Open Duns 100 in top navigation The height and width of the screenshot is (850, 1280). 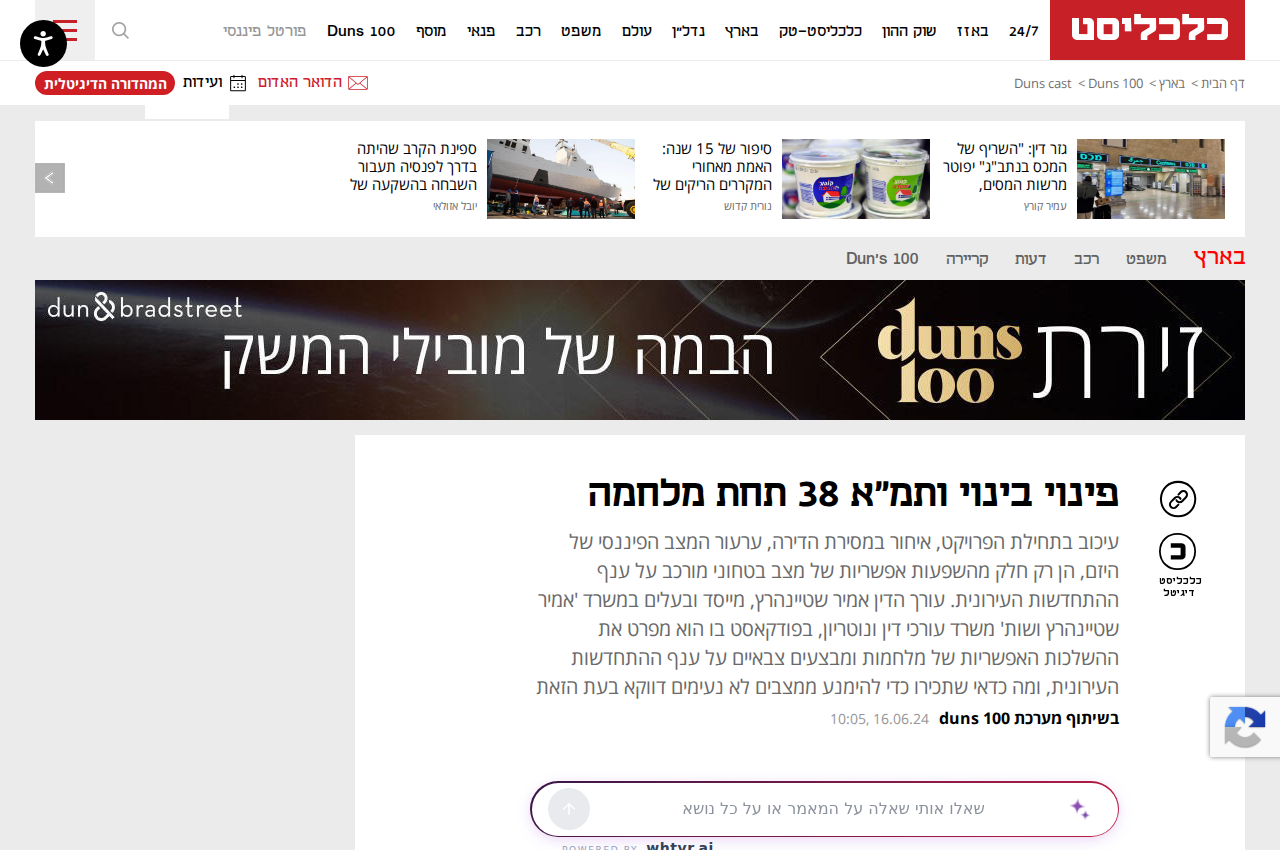pos(361,31)
